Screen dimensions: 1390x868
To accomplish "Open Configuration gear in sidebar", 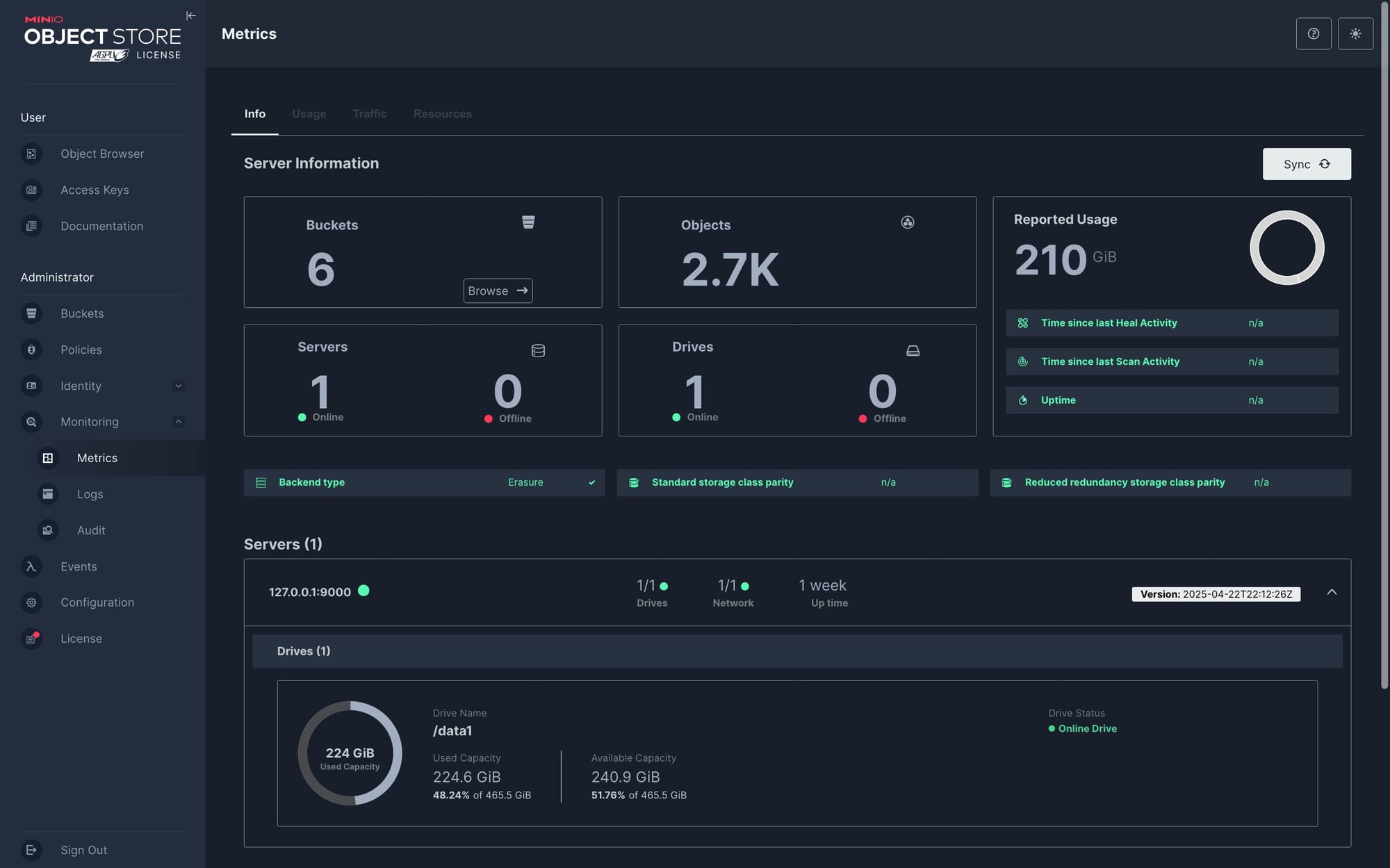I will tap(31, 603).
